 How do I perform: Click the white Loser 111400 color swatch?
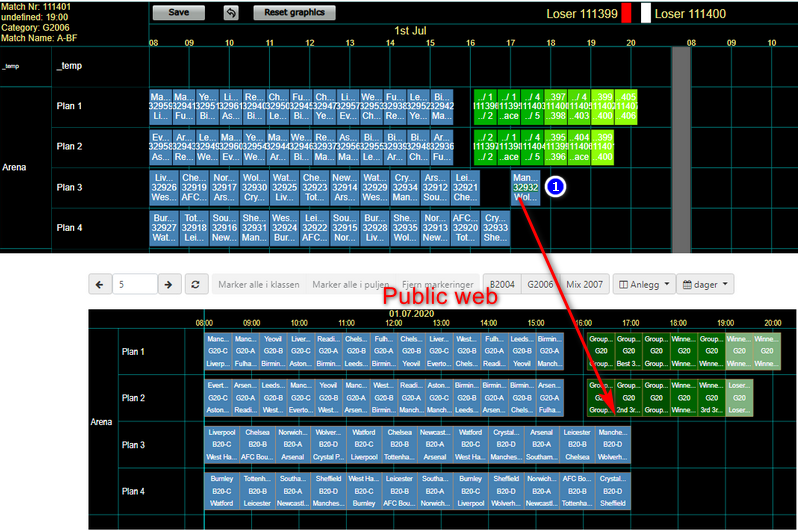pos(645,13)
